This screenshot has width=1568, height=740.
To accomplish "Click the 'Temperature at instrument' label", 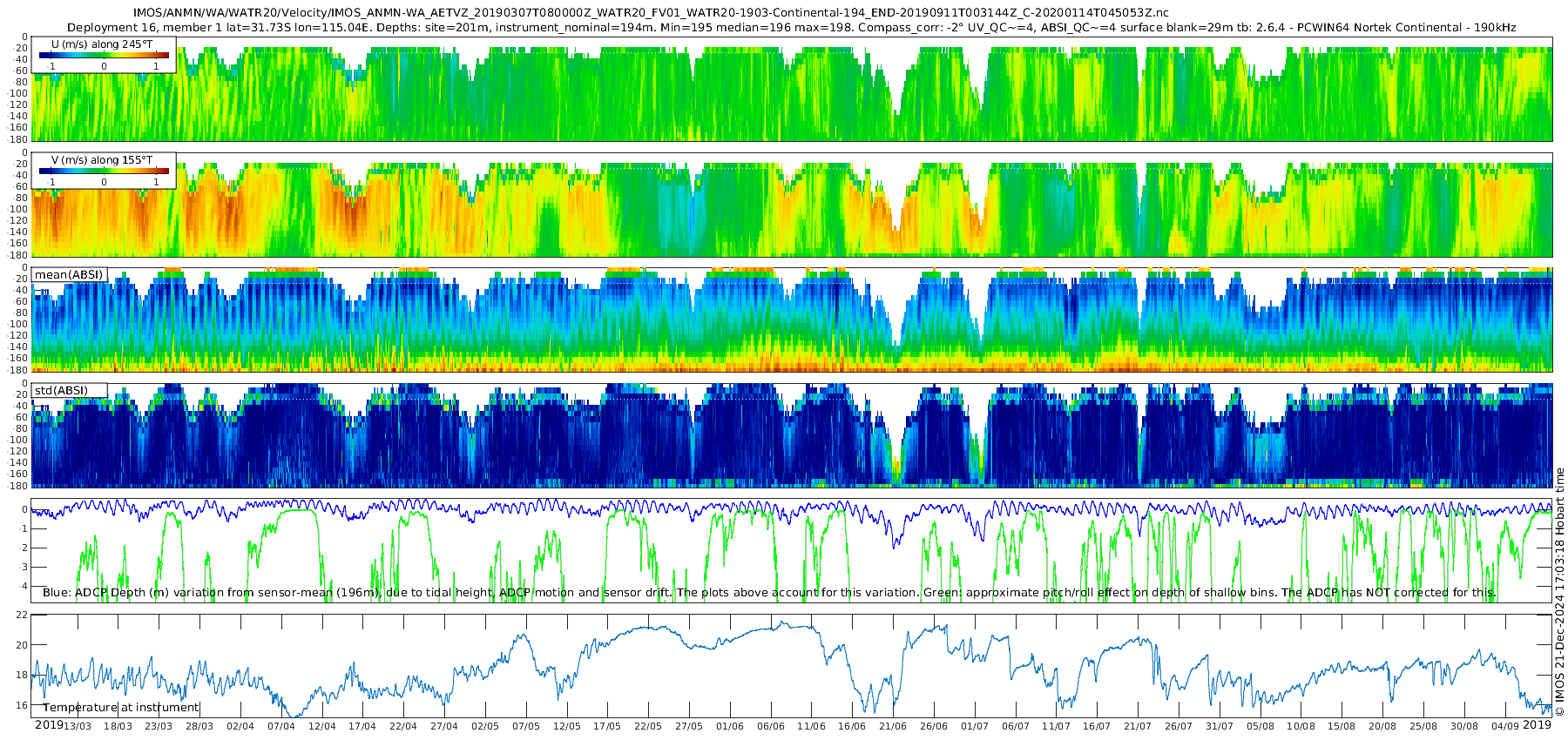I will point(121,708).
